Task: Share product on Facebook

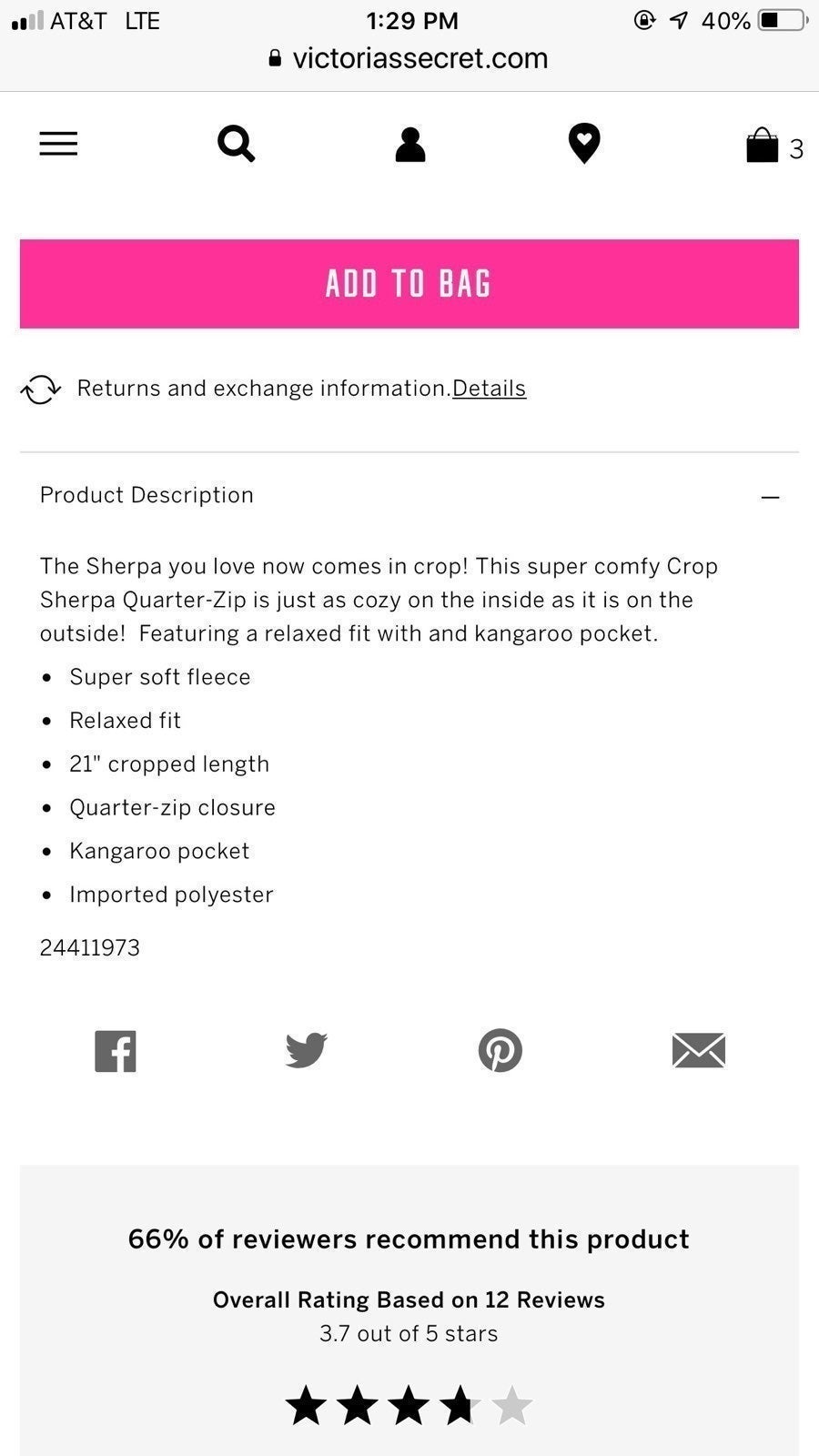Action: click(x=116, y=1051)
